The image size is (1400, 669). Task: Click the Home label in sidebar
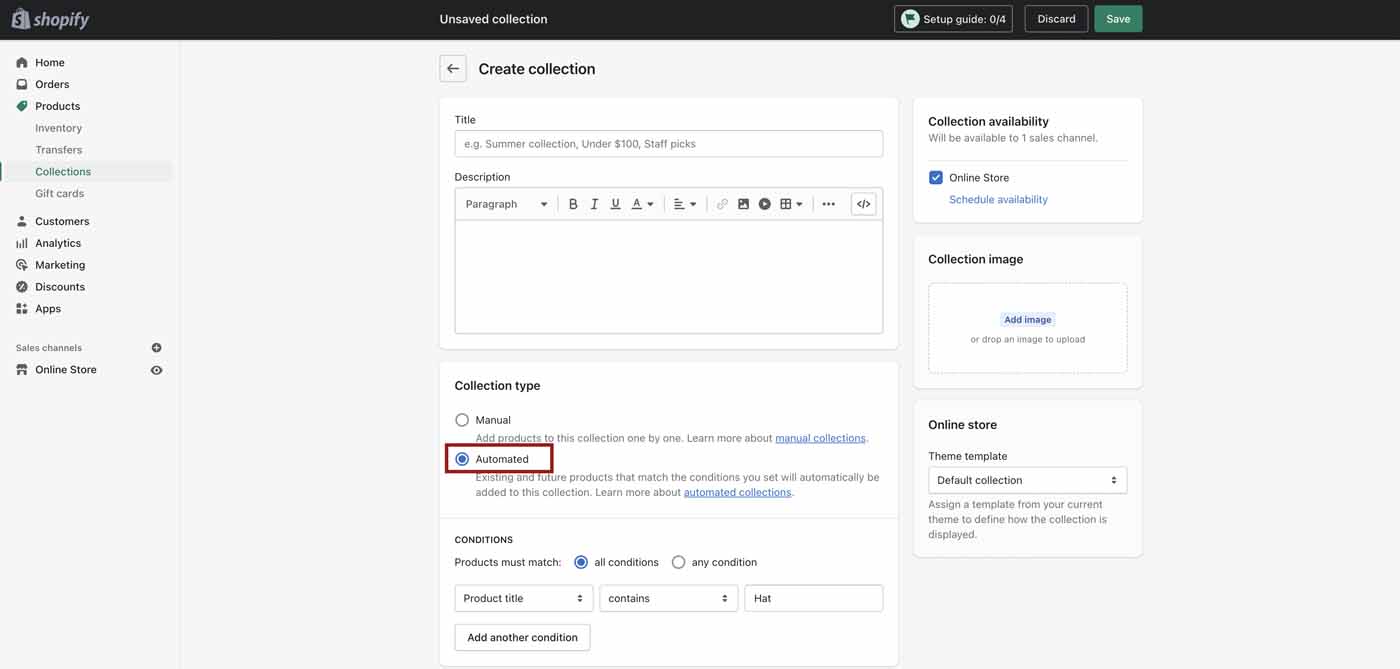coord(50,62)
